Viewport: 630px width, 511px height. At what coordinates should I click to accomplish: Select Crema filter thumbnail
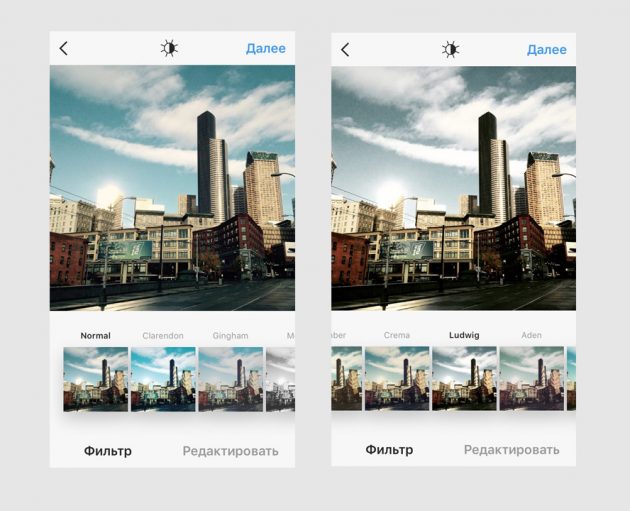[397, 378]
